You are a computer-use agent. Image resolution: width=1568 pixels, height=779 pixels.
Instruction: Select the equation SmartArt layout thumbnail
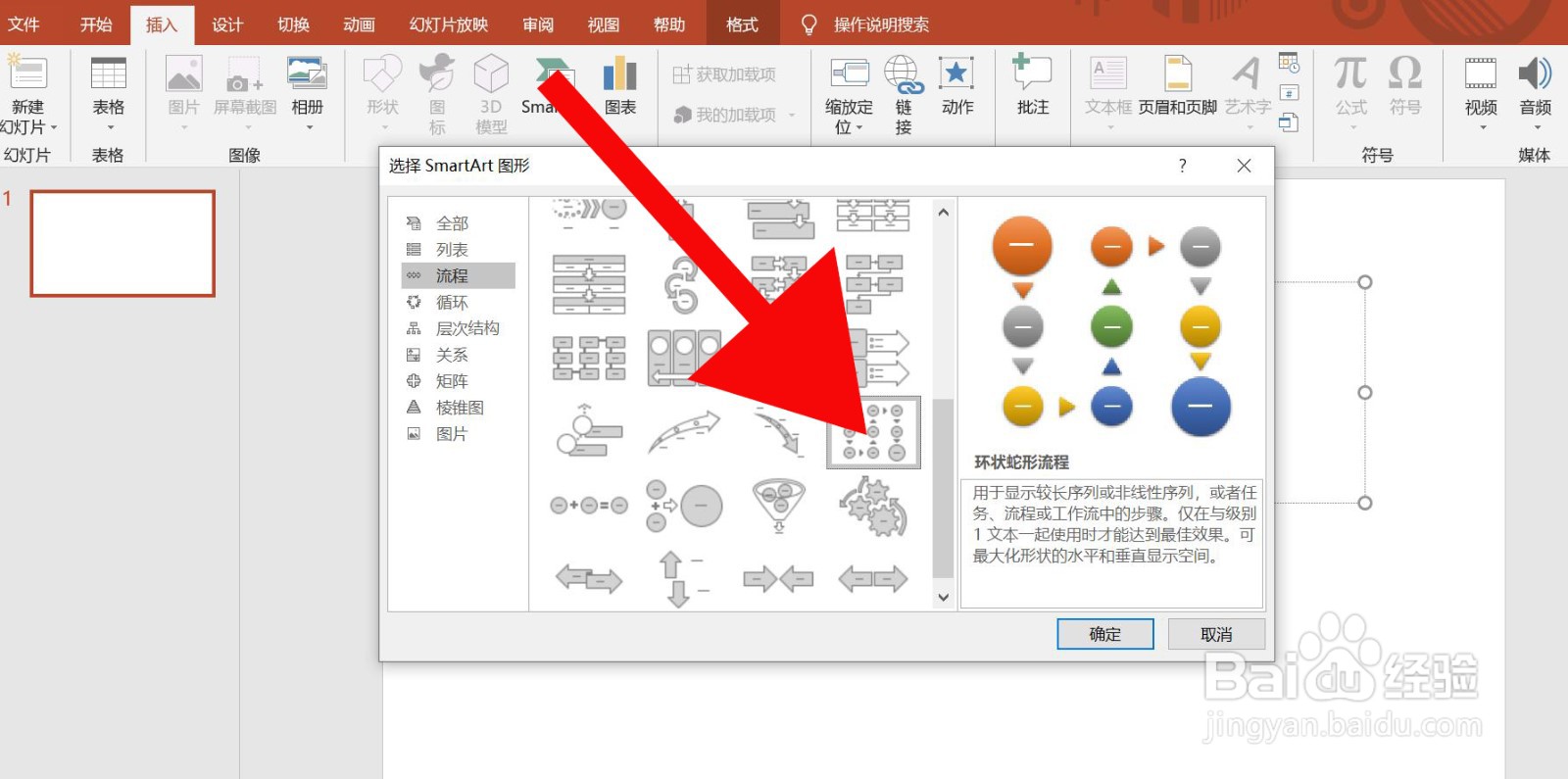coord(589,506)
